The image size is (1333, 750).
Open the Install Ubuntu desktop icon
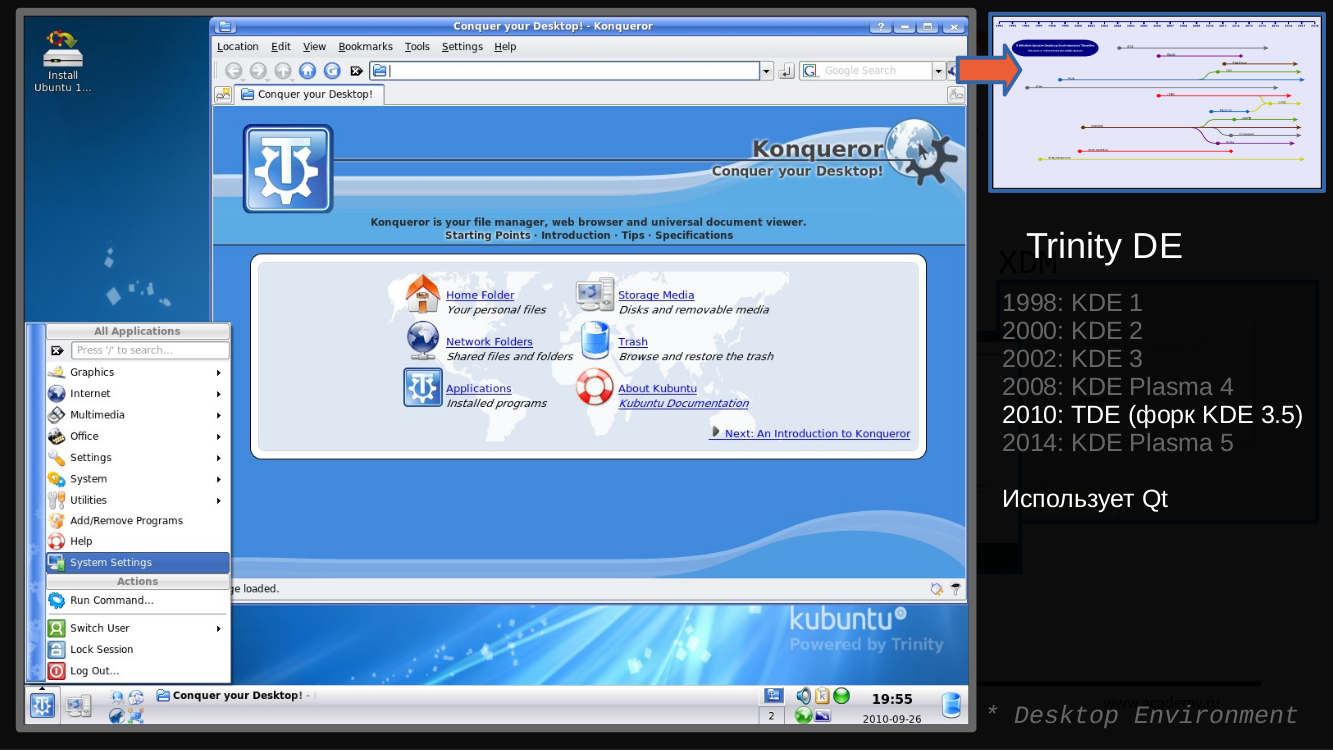63,61
